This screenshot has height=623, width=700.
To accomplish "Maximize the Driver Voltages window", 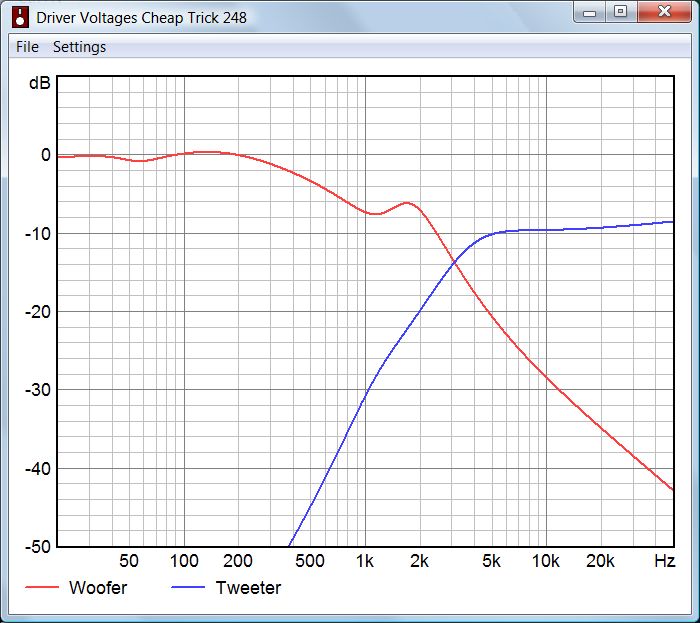I will (621, 12).
